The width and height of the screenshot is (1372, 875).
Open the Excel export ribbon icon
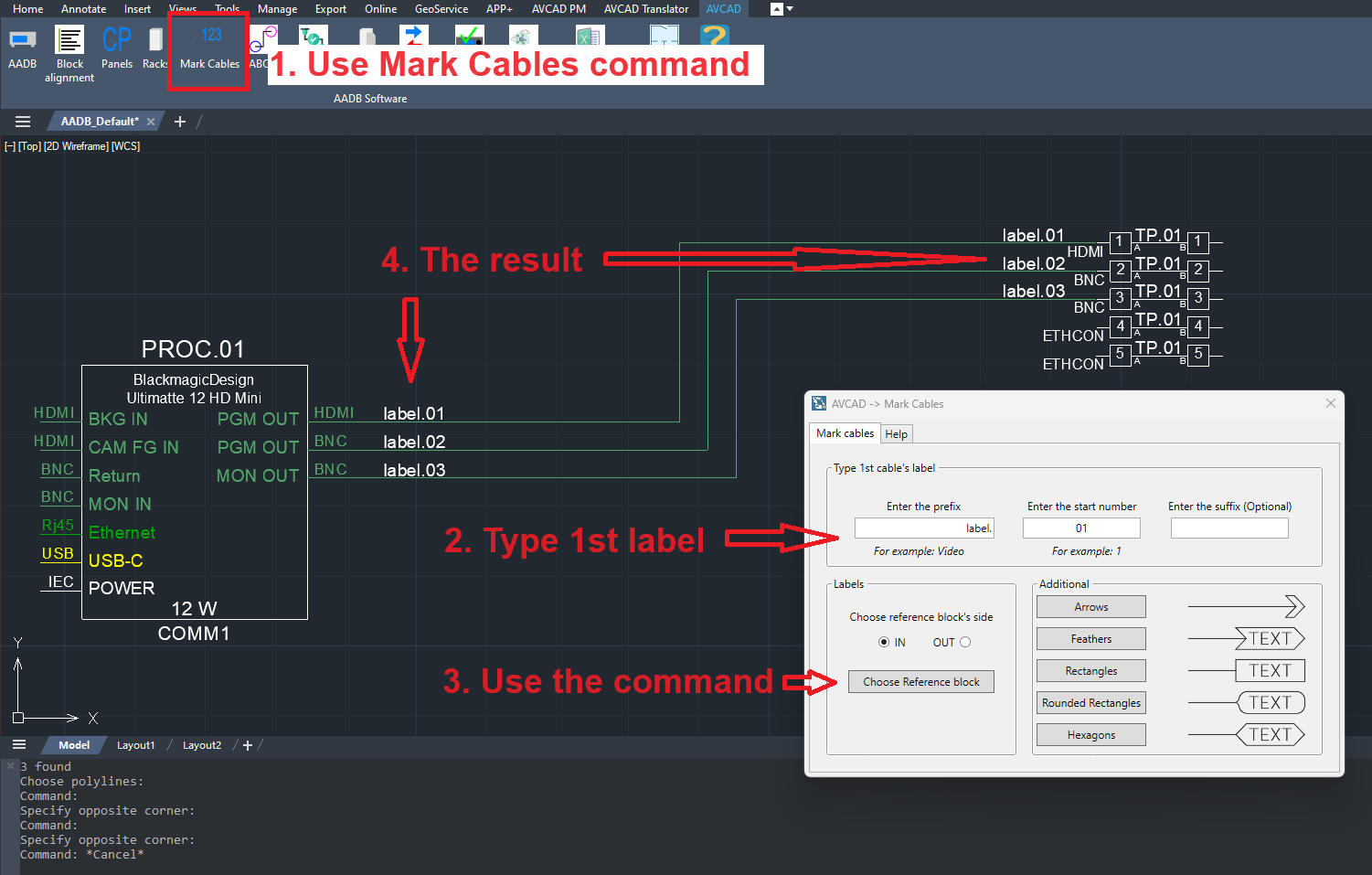589,36
